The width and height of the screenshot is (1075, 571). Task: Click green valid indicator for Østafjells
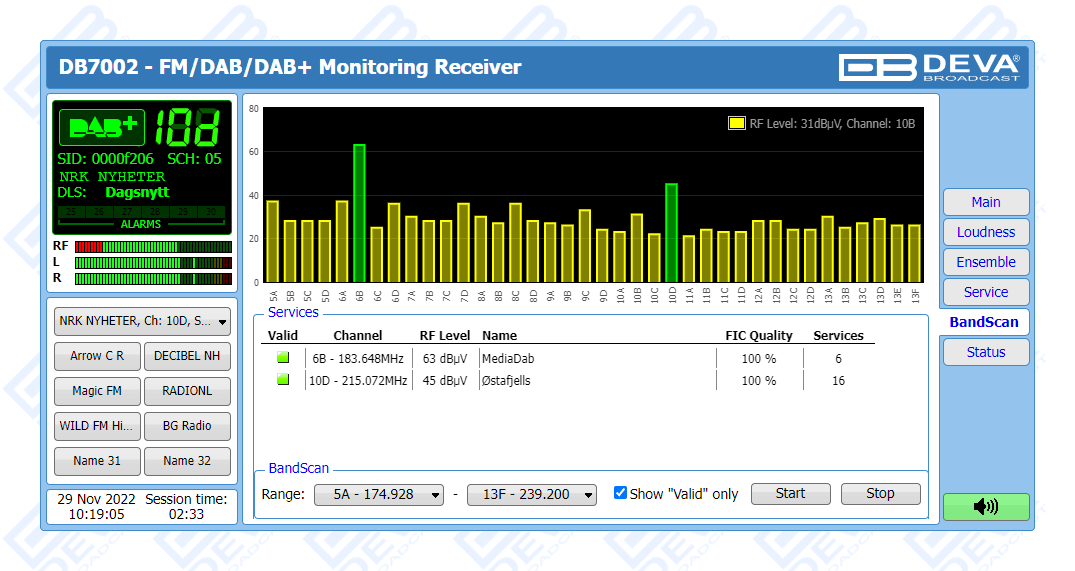point(283,380)
